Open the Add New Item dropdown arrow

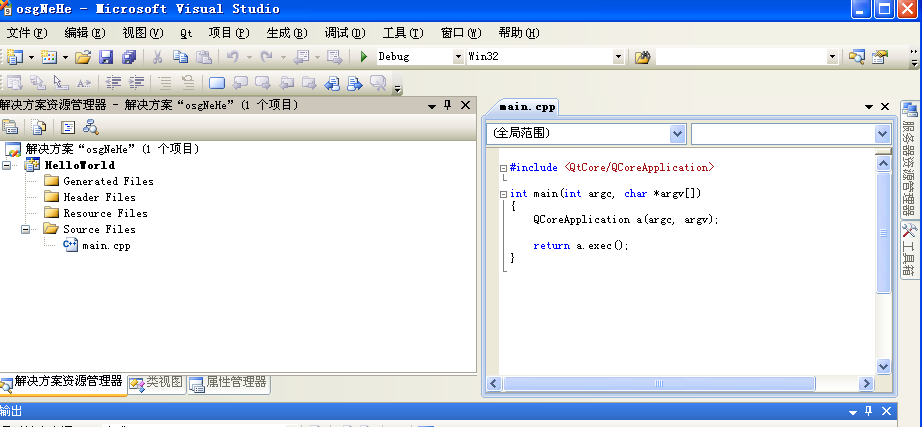click(65, 57)
